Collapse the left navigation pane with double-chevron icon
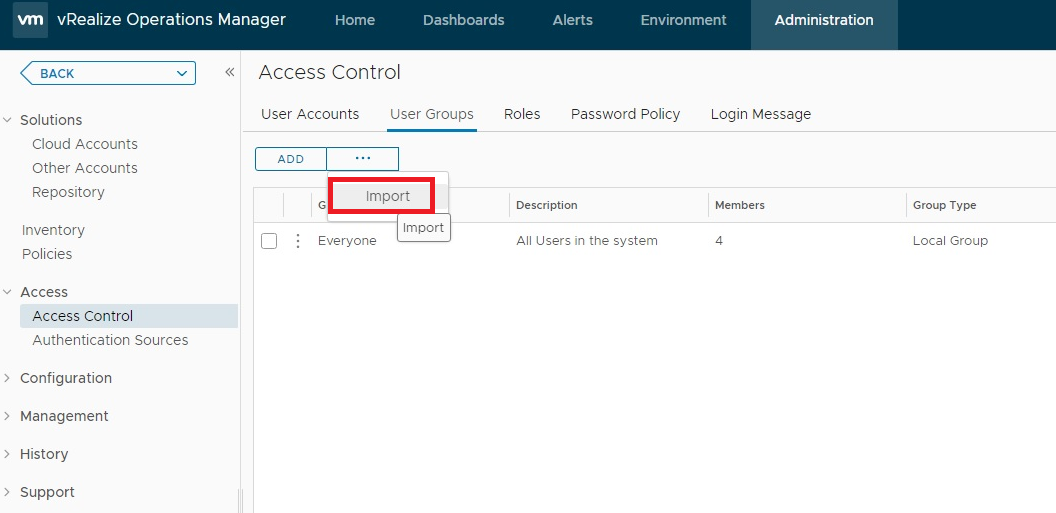 click(230, 72)
